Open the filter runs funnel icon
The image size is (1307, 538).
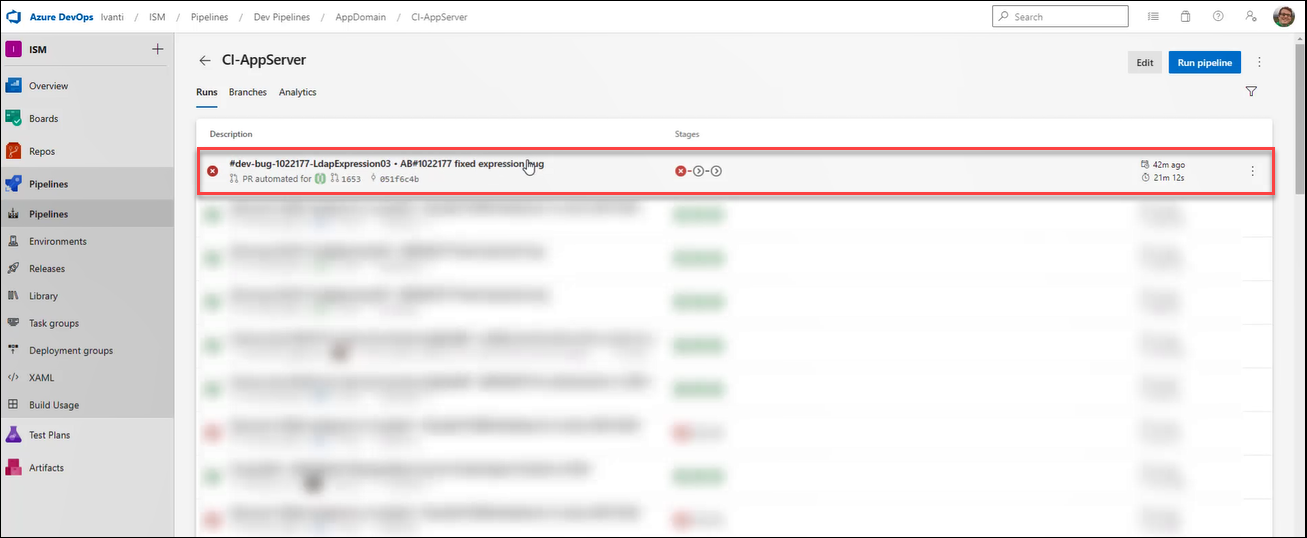point(1251,92)
